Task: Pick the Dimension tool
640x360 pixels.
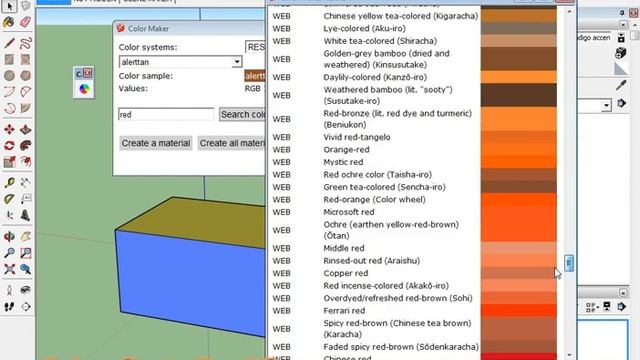Action: [x=25, y=182]
